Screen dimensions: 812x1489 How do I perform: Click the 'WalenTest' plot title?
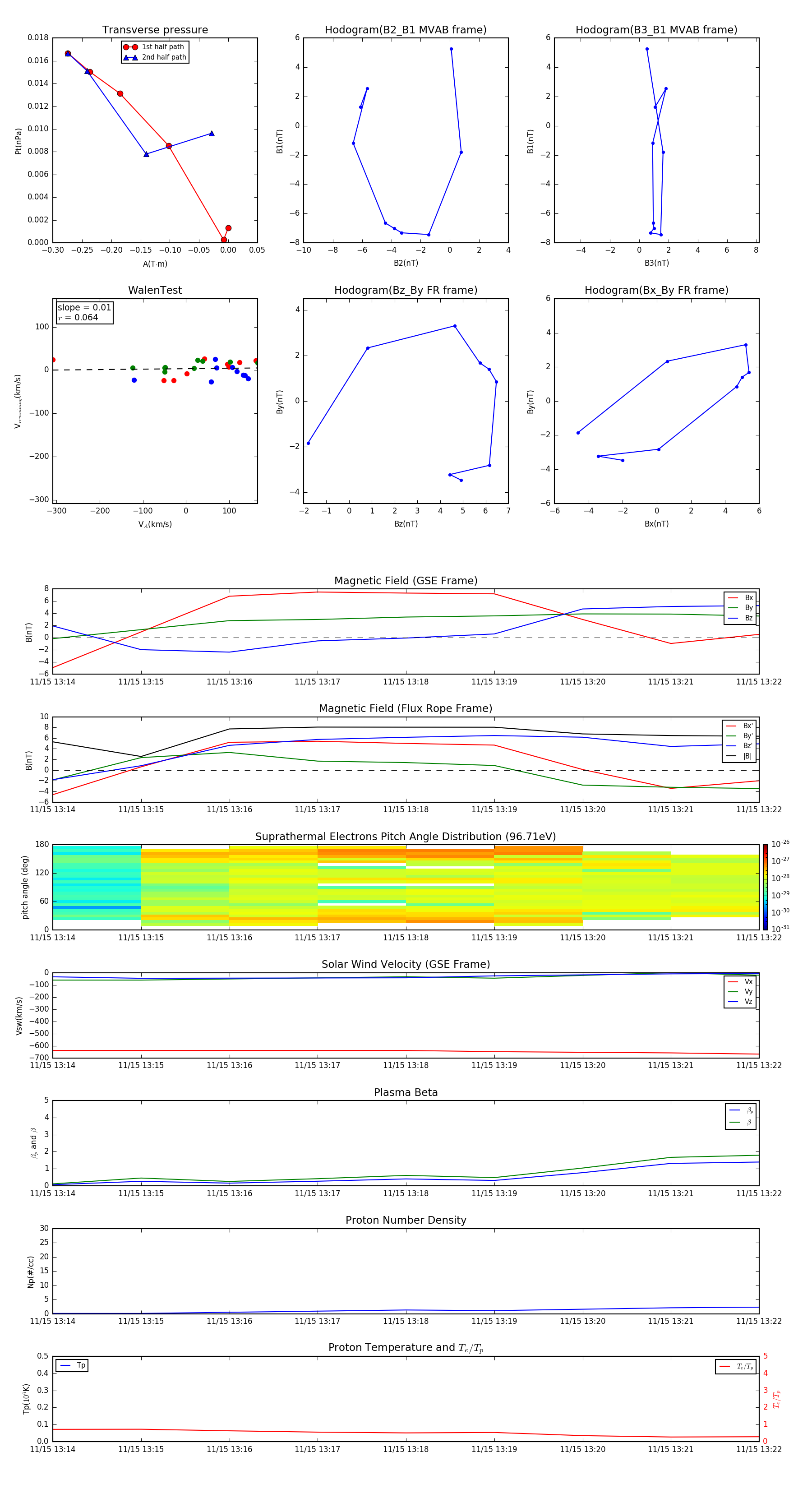click(155, 290)
